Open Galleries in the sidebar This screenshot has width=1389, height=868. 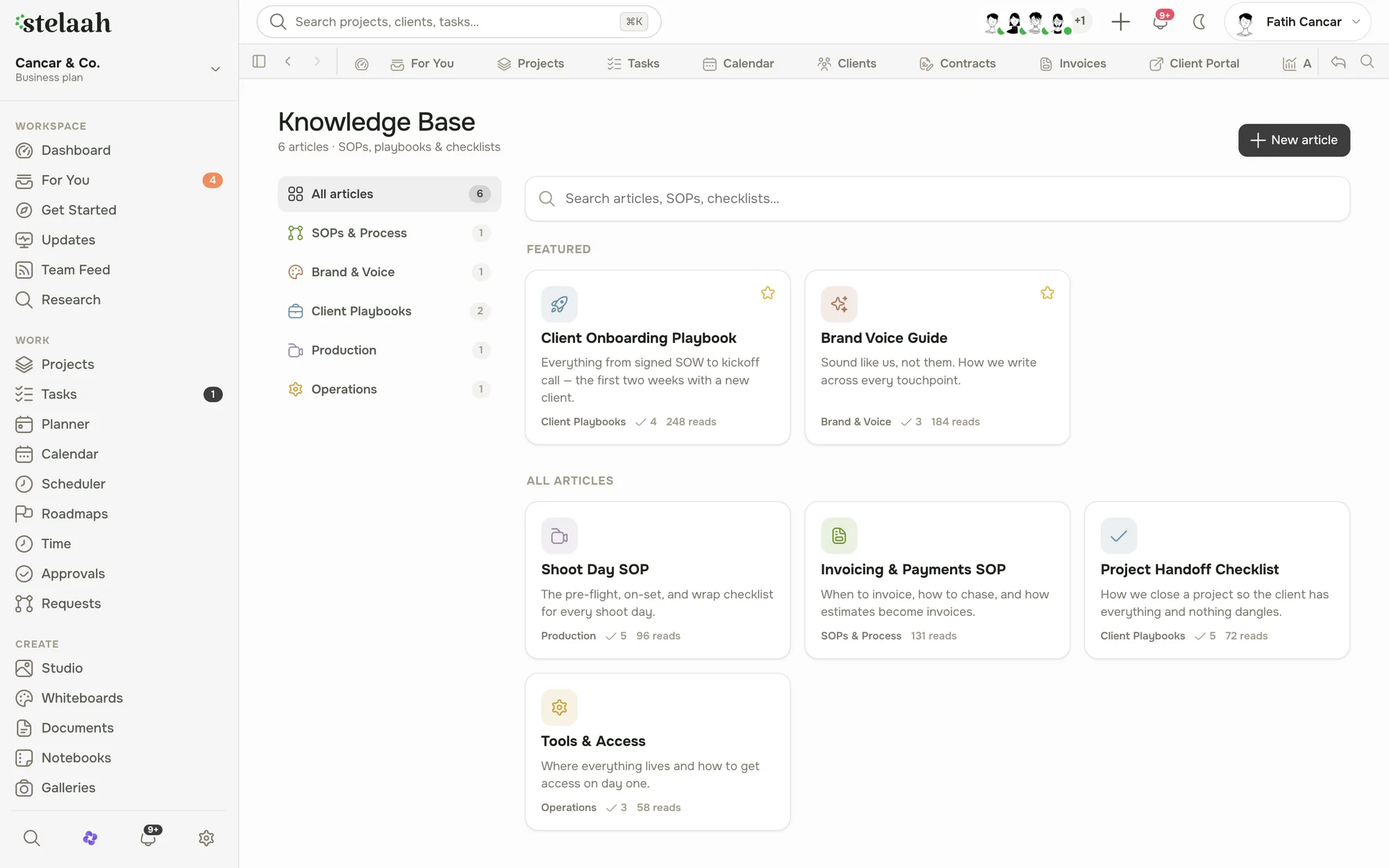click(118, 787)
